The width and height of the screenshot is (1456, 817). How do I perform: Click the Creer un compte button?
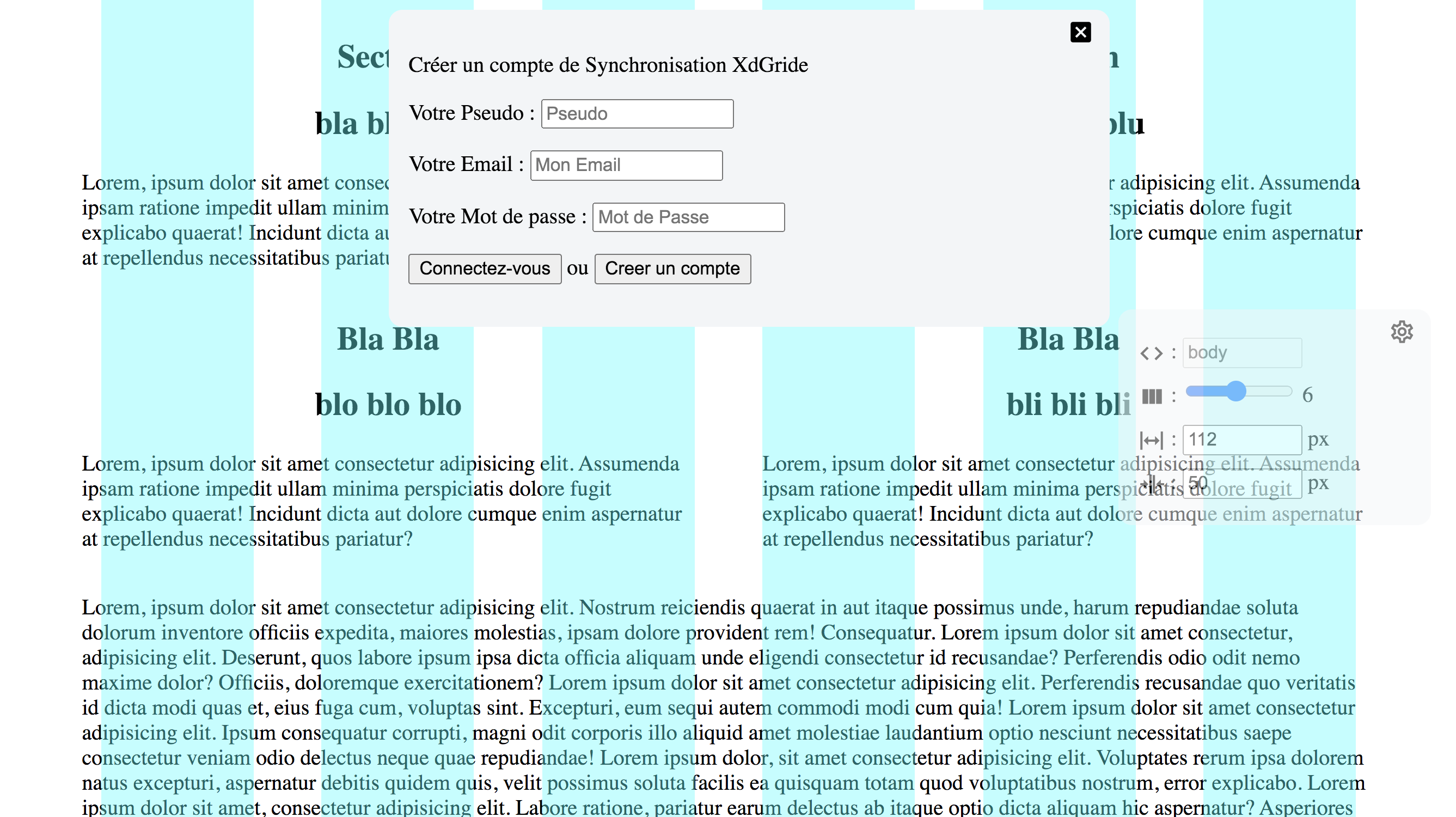(672, 269)
